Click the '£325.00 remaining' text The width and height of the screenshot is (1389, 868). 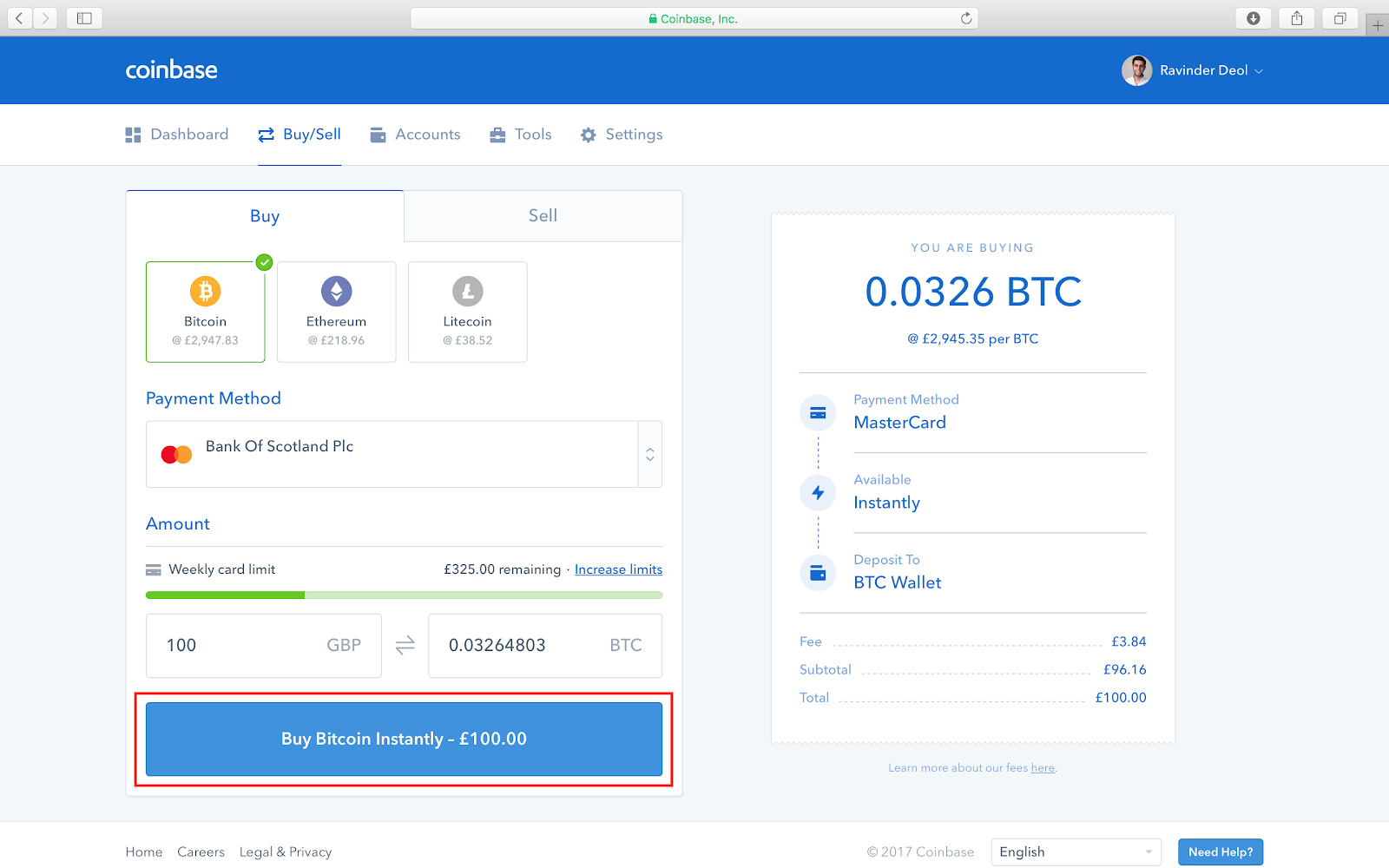[x=503, y=570]
